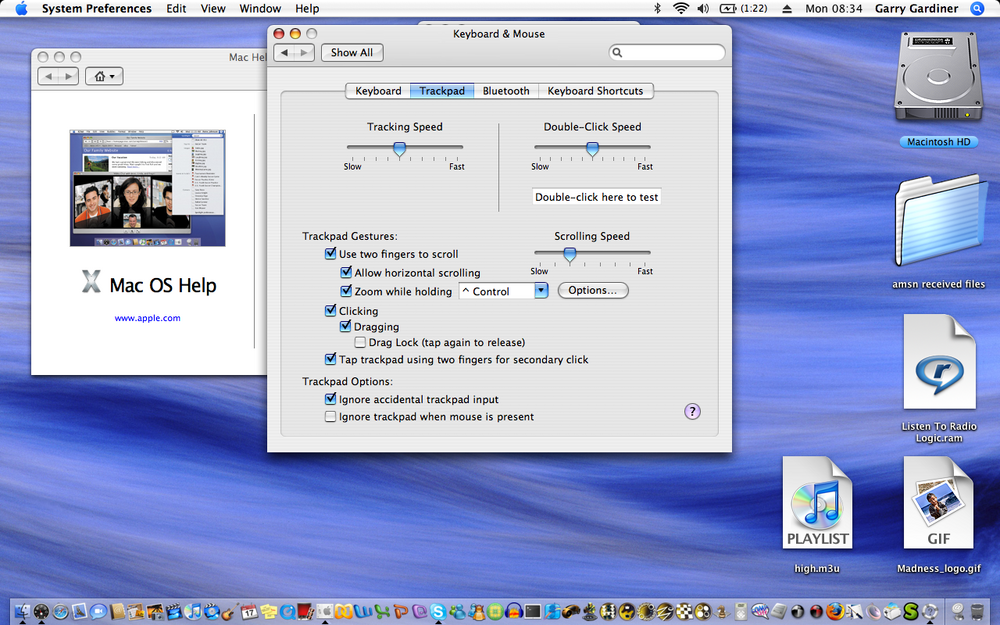Click System Preferences icon in Dock
This screenshot has width=1000, height=625.
click(x=325, y=612)
